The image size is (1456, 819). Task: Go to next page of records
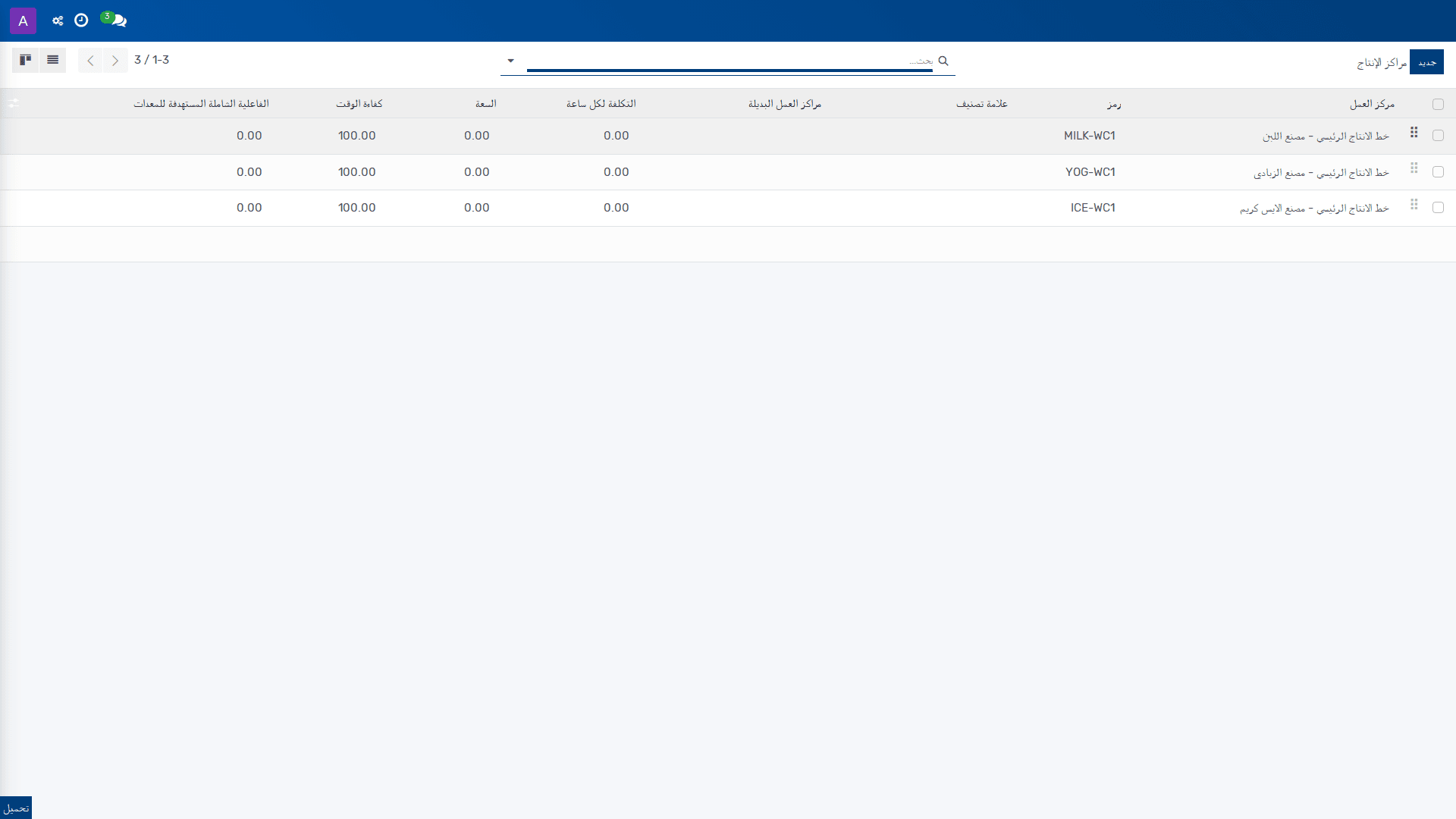click(x=115, y=60)
